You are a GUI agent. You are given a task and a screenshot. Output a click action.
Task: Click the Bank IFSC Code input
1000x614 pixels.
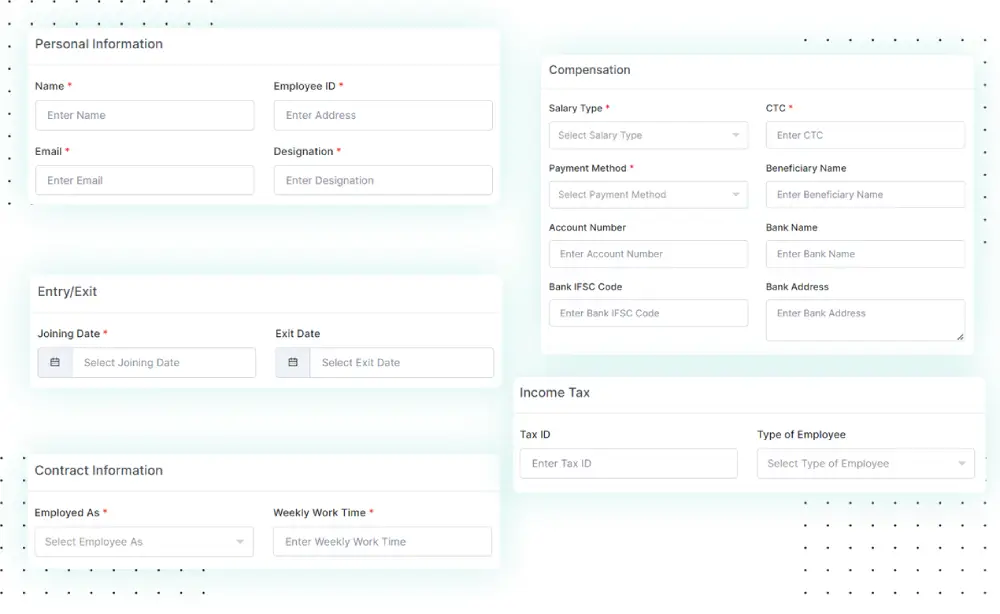click(648, 313)
